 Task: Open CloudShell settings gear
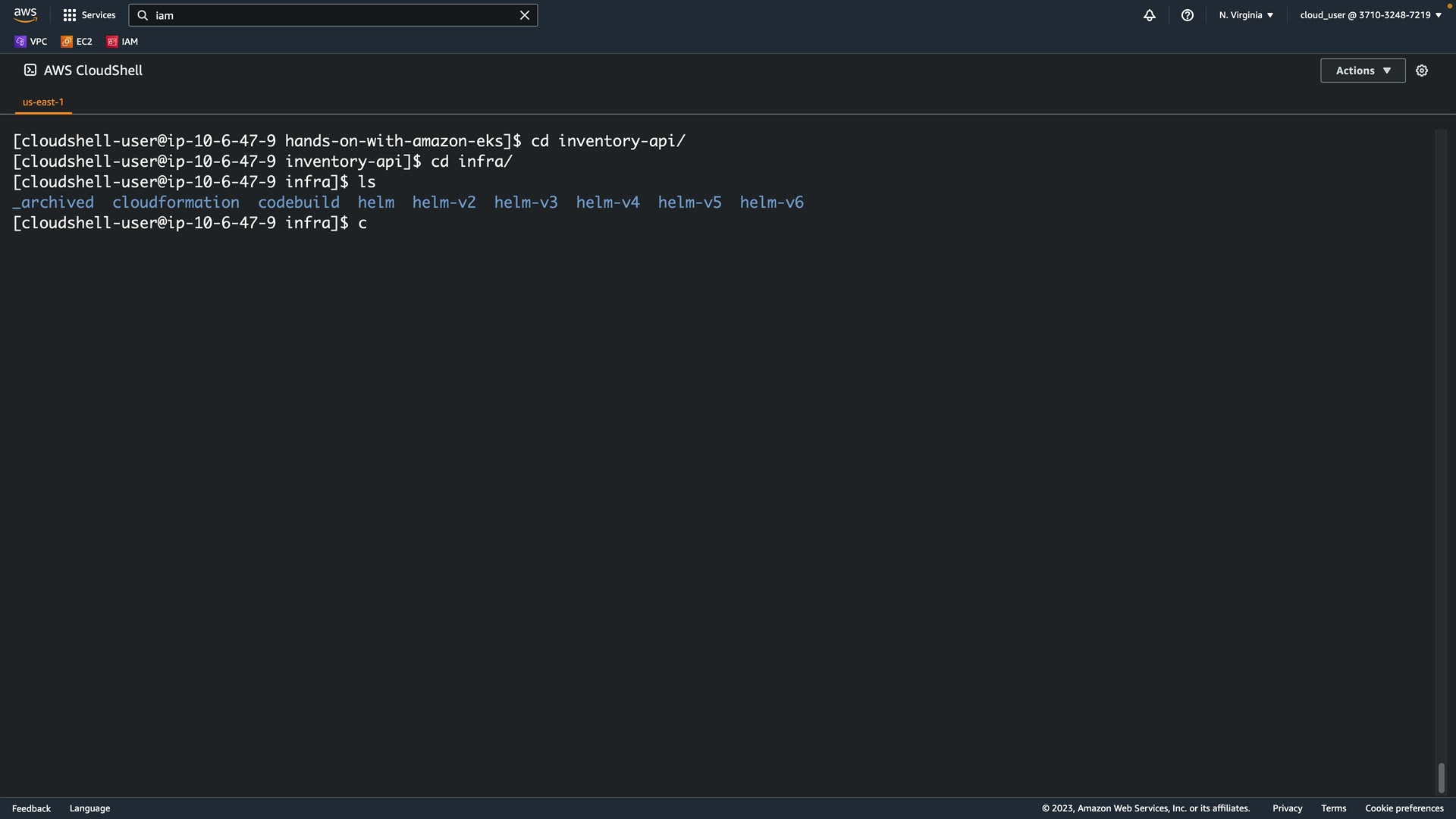(x=1421, y=71)
